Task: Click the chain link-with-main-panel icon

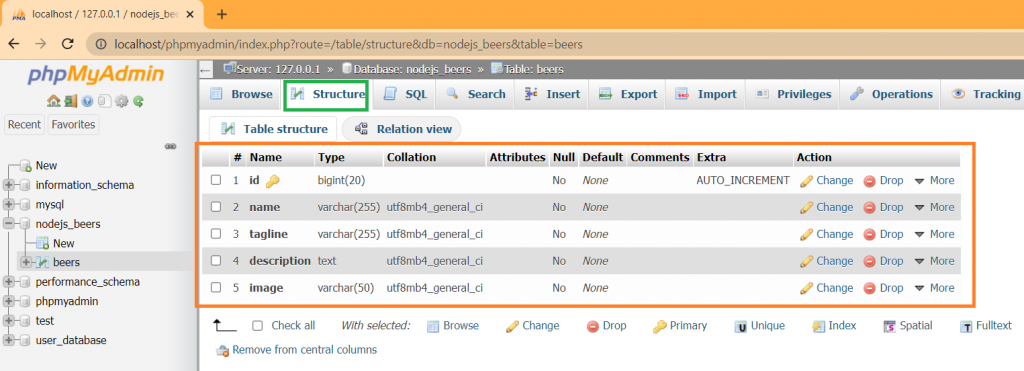Action: pyautogui.click(x=170, y=146)
